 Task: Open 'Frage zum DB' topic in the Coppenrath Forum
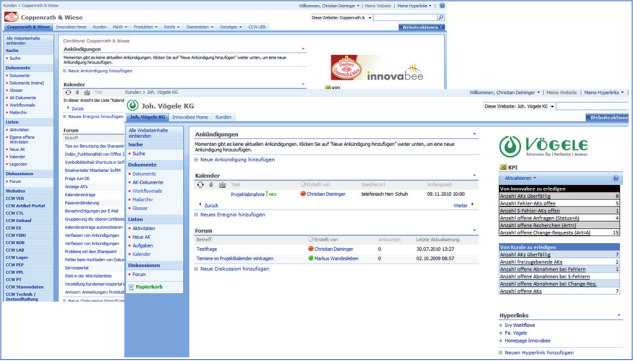(x=77, y=178)
